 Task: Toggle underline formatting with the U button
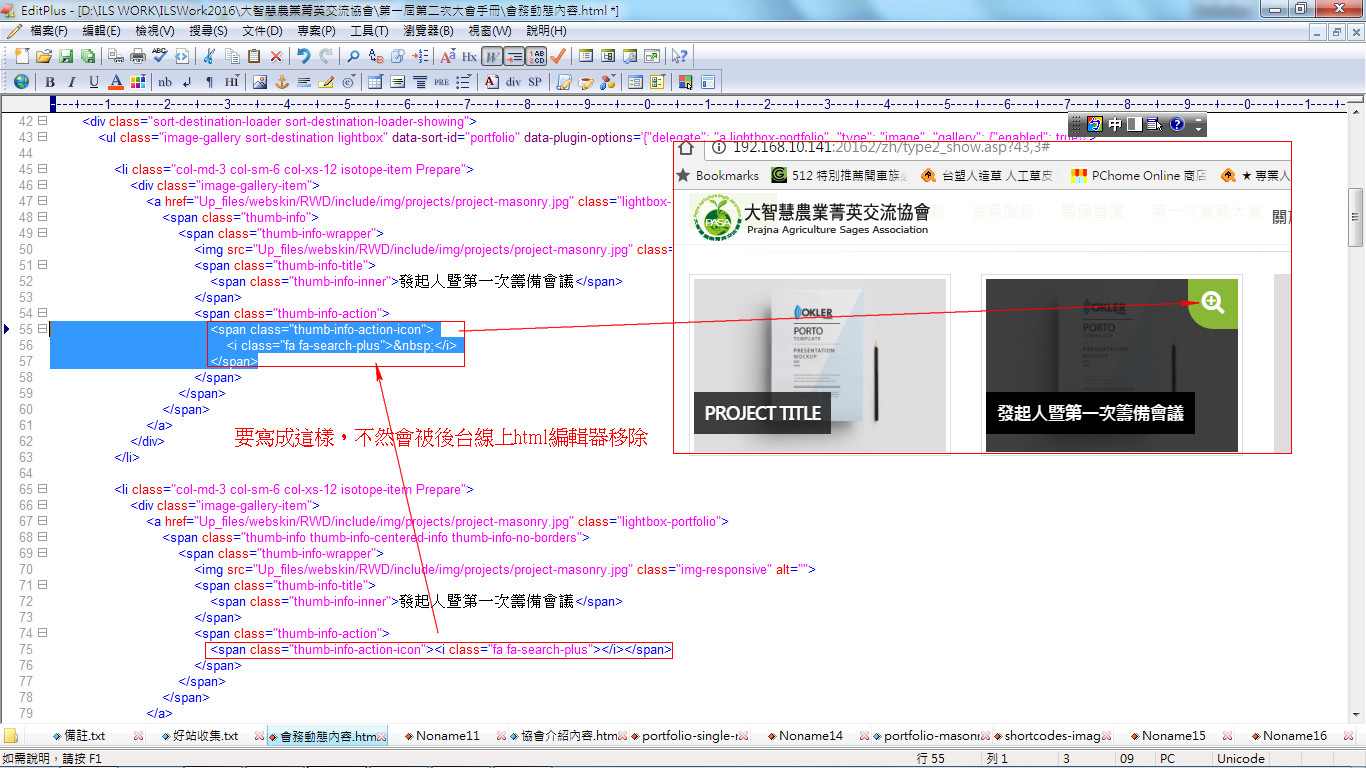pos(92,81)
